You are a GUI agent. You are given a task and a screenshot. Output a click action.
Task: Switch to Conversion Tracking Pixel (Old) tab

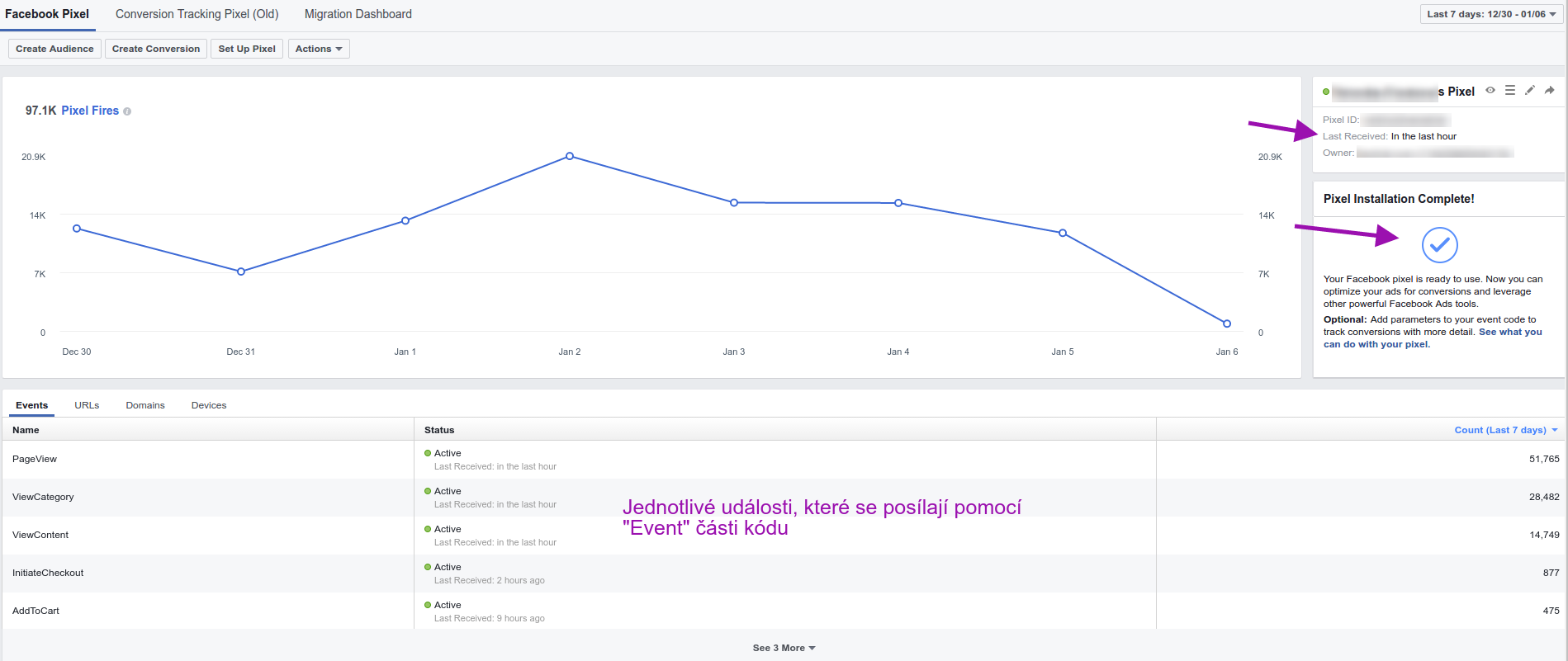[x=197, y=14]
